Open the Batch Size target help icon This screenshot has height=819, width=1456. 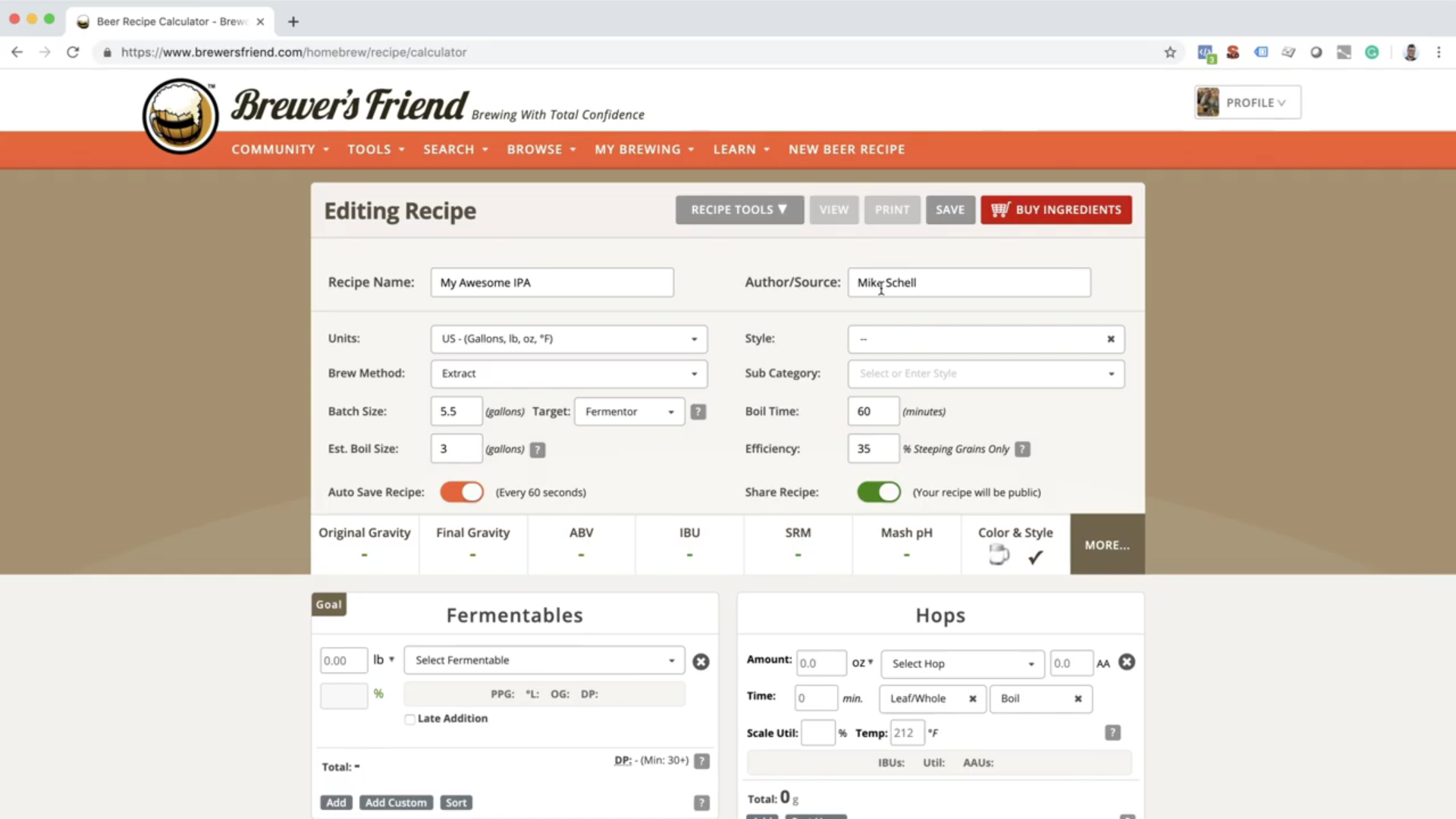[698, 412]
